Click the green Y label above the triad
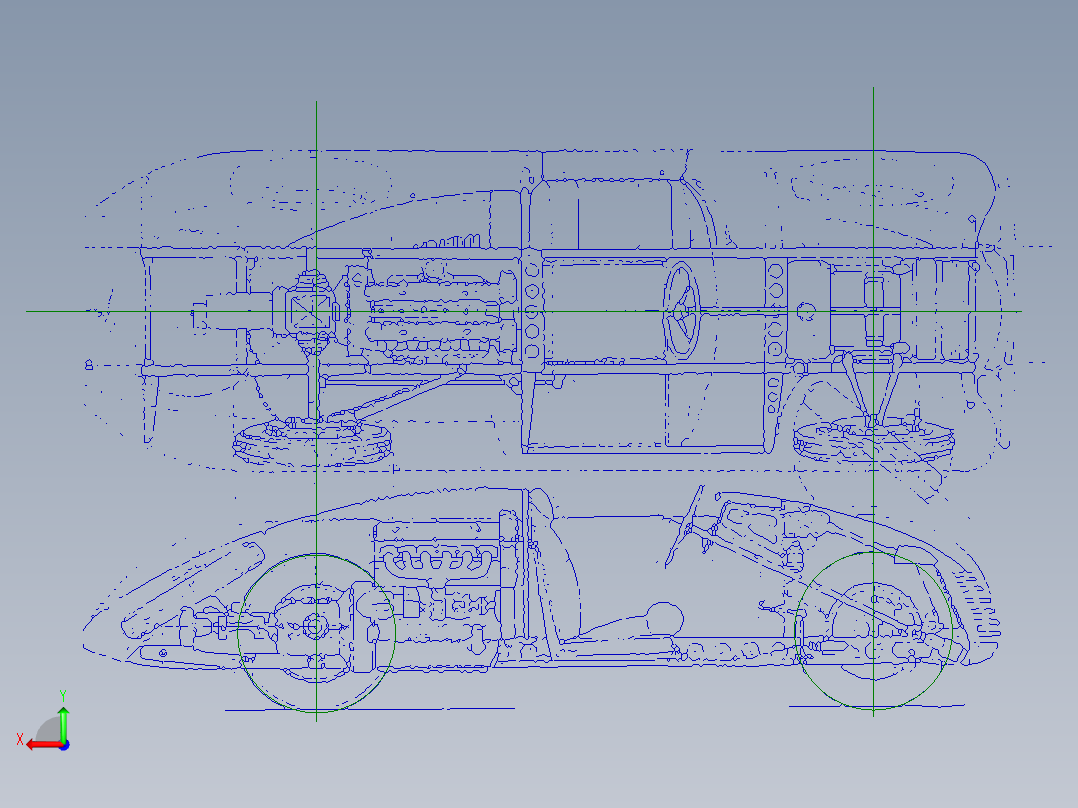1078x808 pixels. [62, 694]
